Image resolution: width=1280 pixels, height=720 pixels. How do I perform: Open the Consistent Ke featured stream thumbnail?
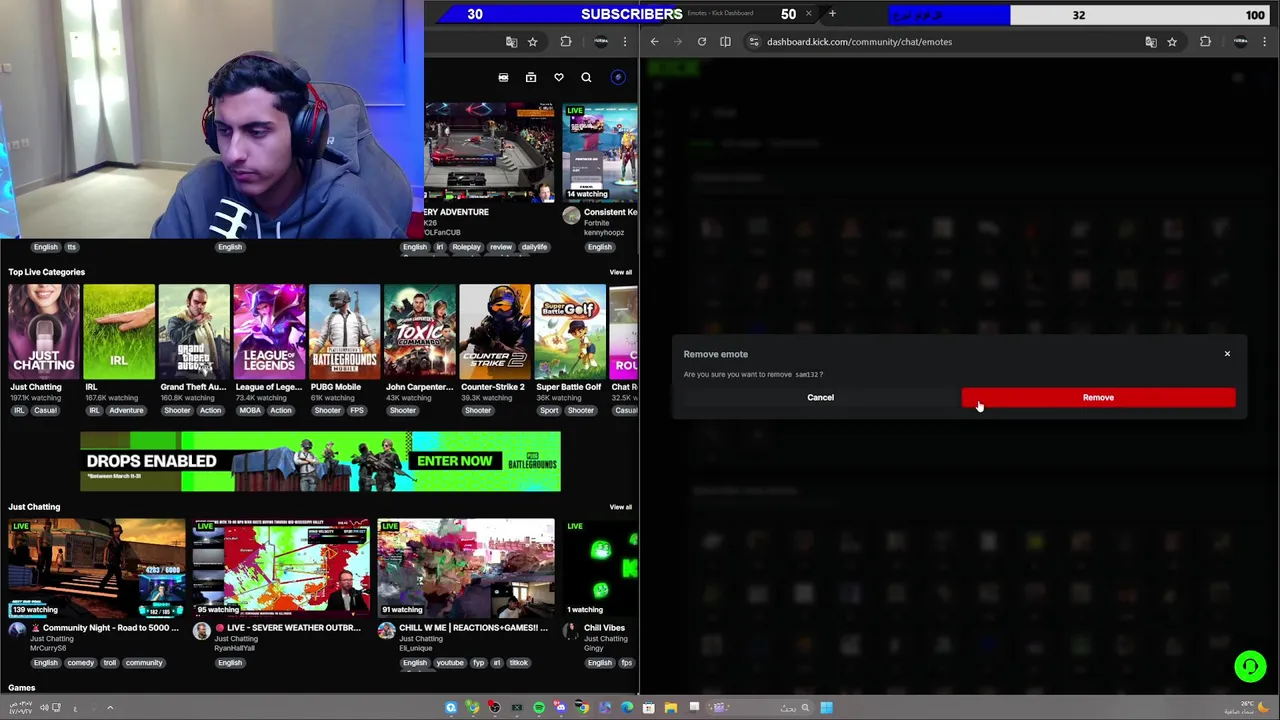point(600,151)
